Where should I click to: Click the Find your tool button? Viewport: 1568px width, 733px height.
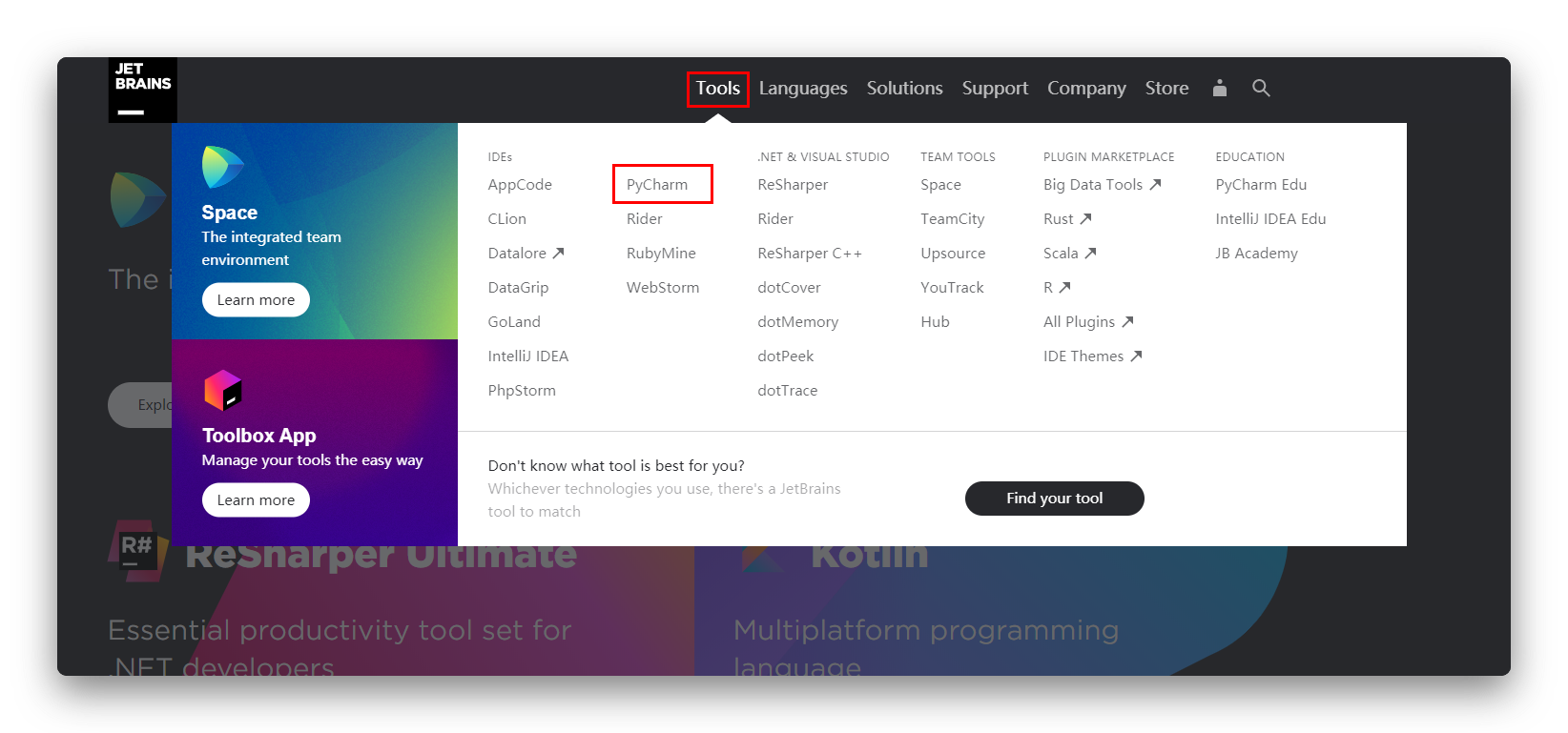(x=1054, y=498)
